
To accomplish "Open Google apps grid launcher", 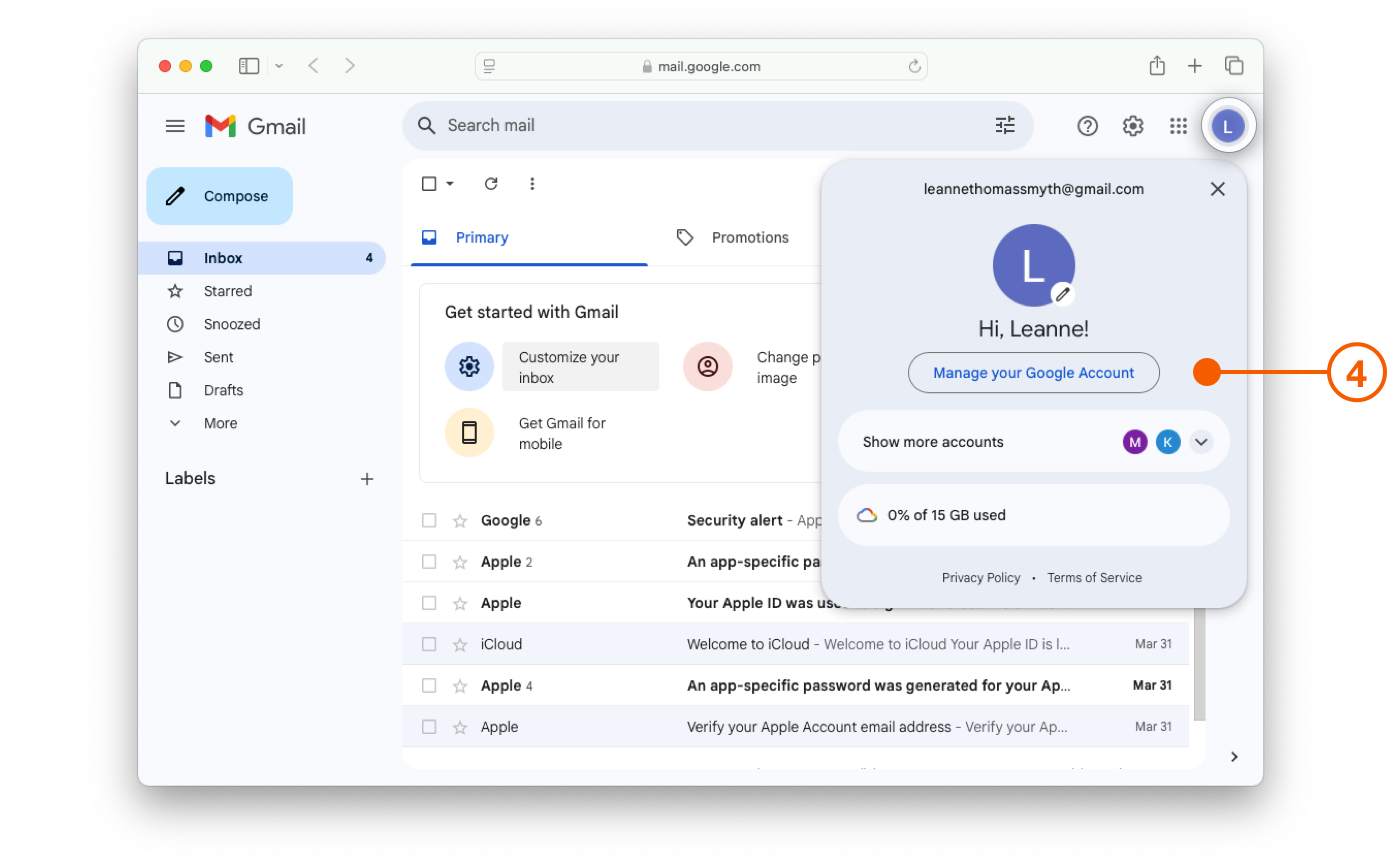I will (x=1178, y=126).
